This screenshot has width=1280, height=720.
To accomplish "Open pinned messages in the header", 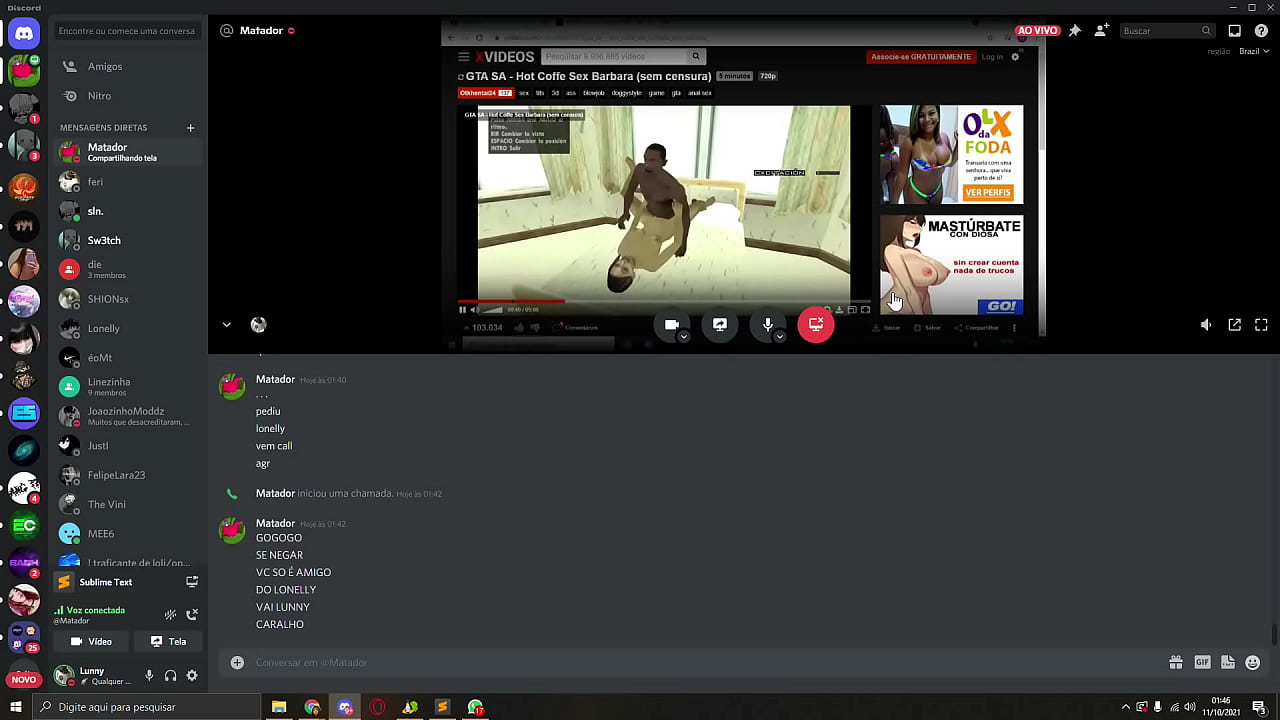I will (x=1075, y=31).
